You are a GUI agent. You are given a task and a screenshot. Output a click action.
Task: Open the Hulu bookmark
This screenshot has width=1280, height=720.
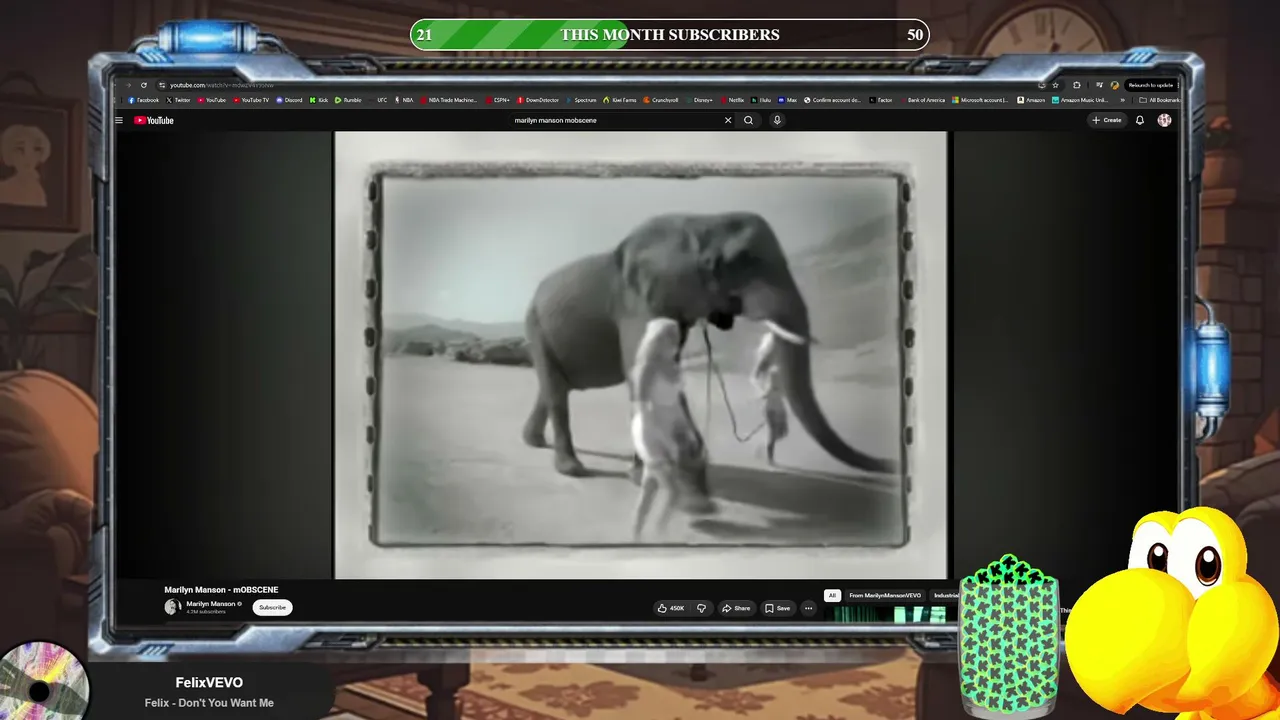click(x=761, y=100)
